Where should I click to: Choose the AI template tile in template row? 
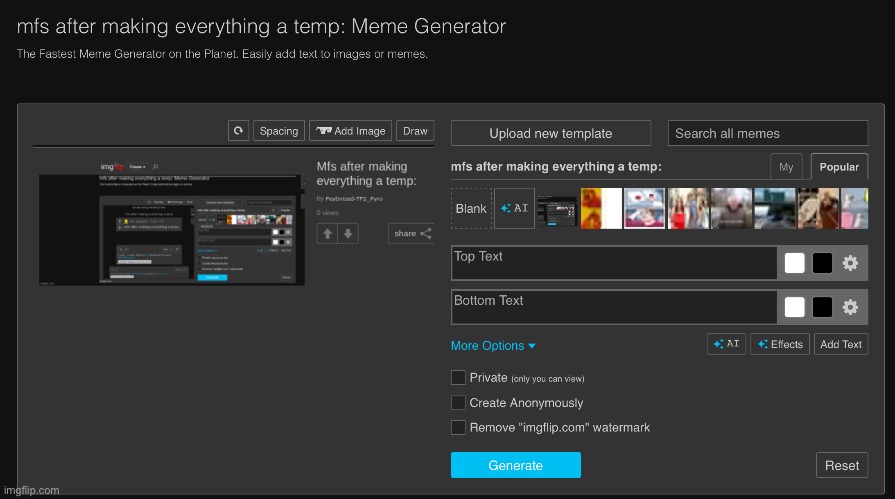[x=514, y=208]
